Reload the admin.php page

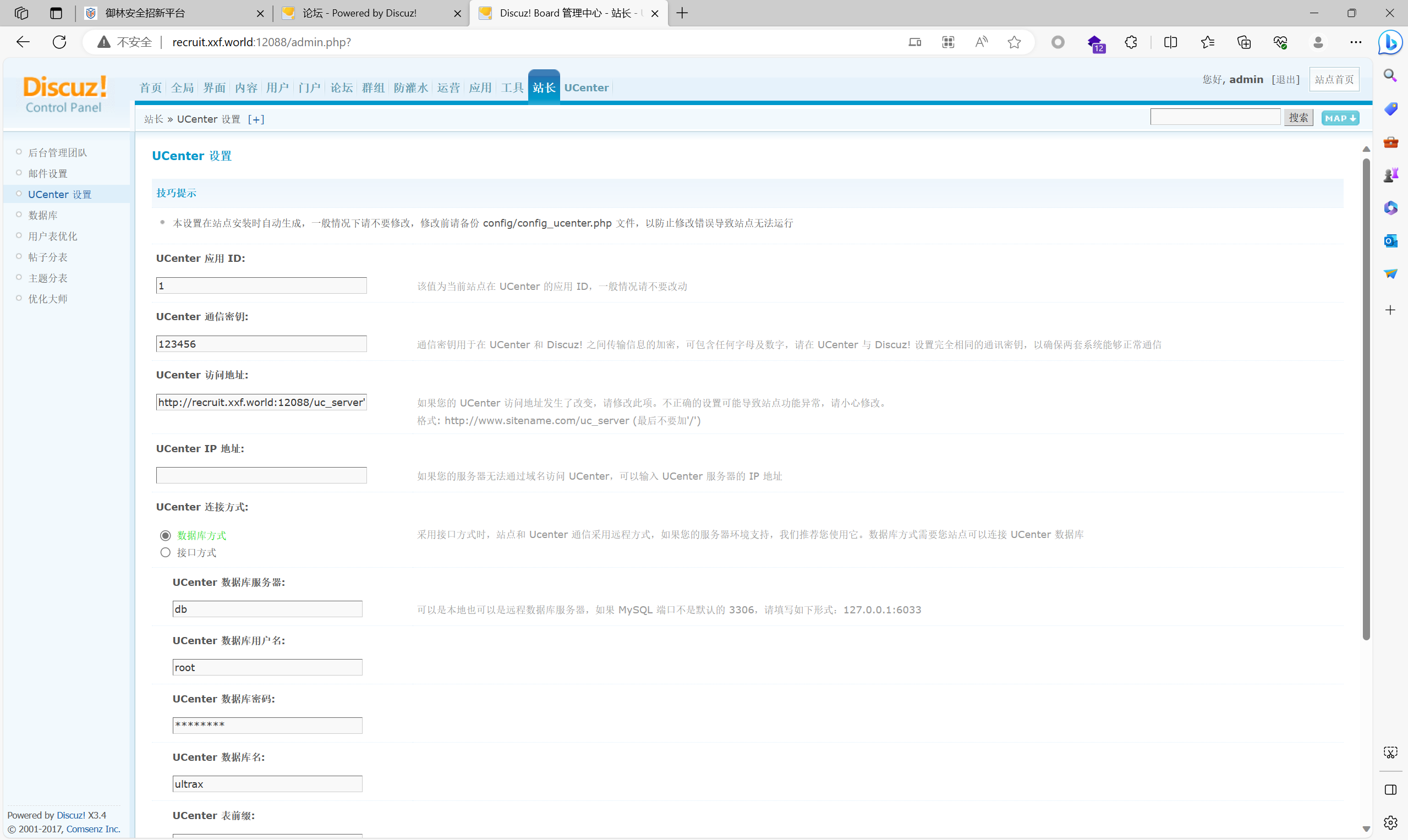[59, 42]
